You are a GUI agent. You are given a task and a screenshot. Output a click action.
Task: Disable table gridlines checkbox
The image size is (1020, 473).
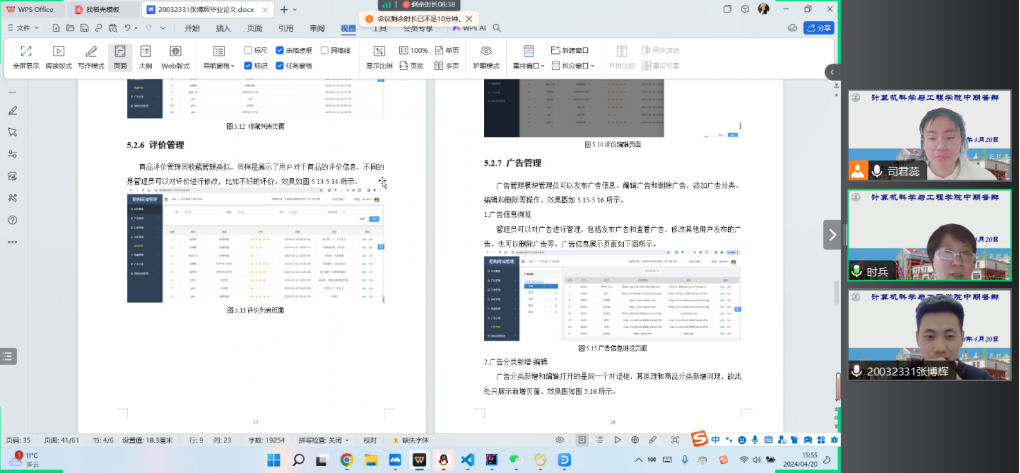(x=280, y=49)
